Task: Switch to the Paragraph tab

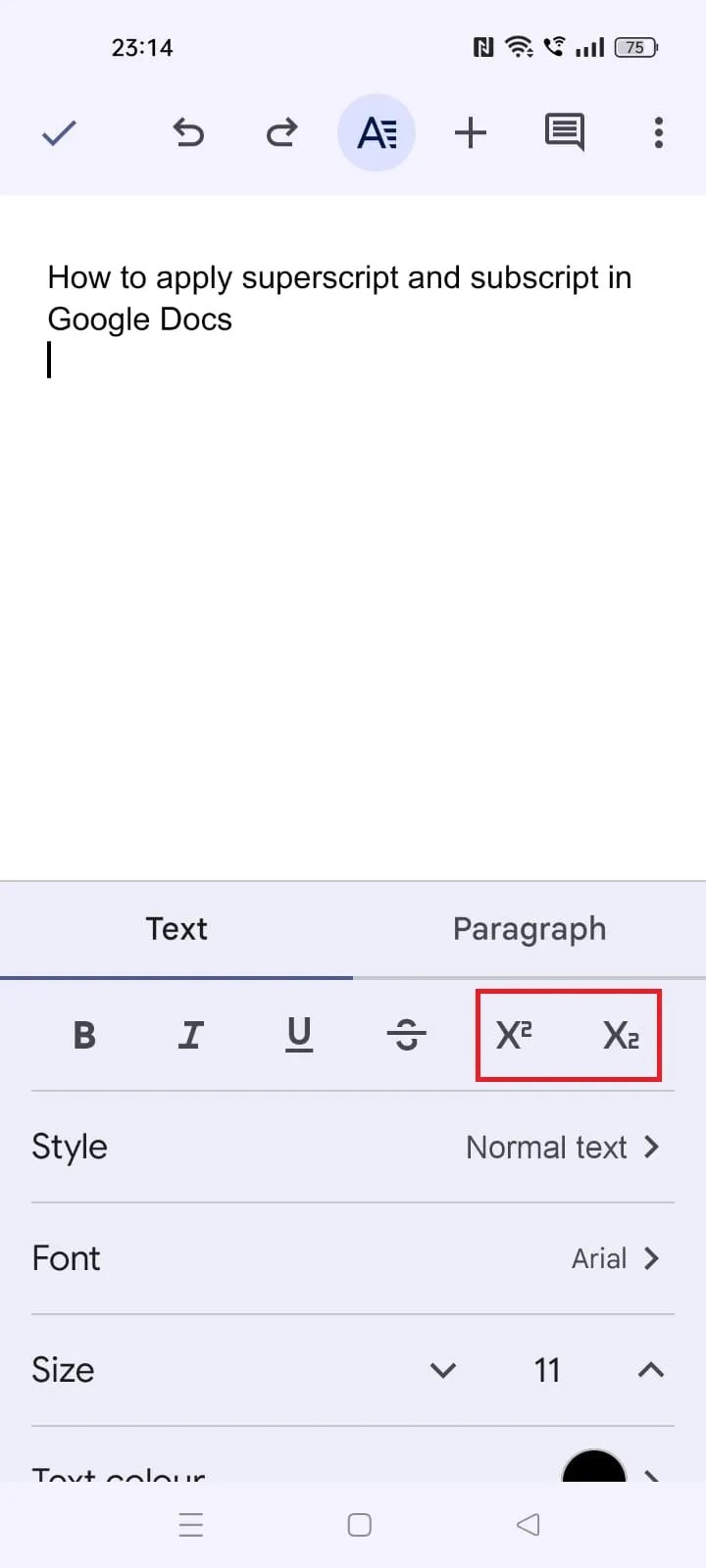Action: pyautogui.click(x=529, y=929)
